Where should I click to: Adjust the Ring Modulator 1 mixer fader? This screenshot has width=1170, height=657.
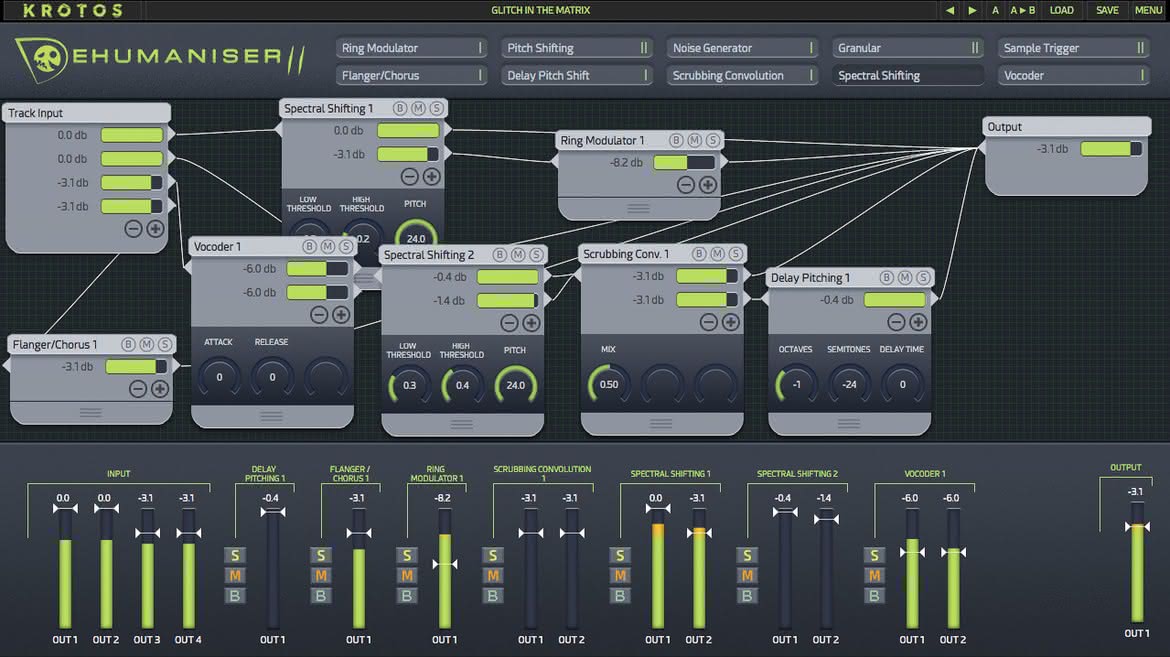(x=445, y=564)
